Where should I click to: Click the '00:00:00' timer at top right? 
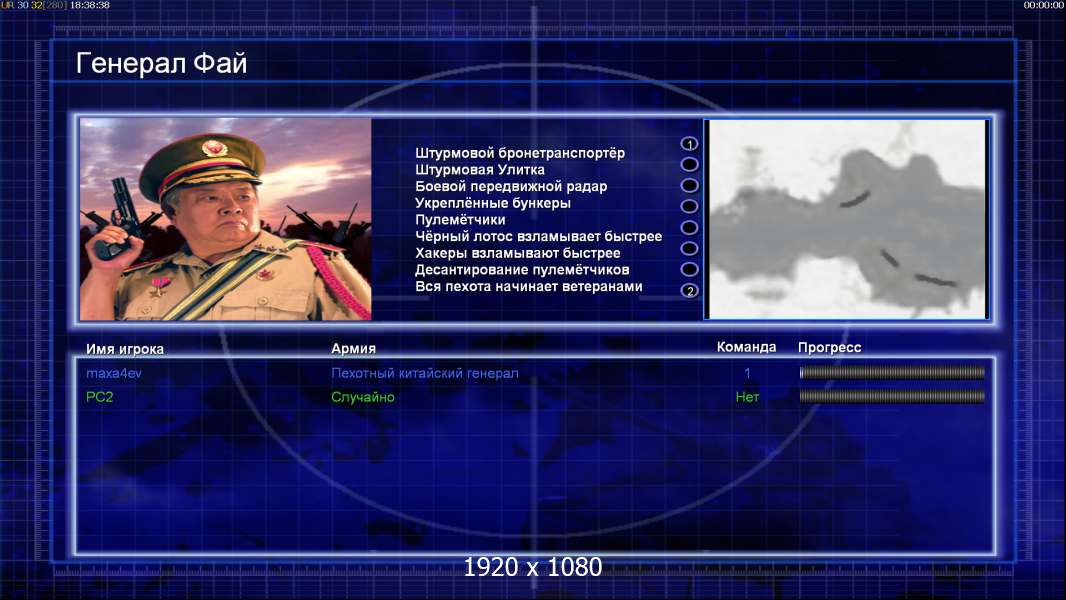pyautogui.click(x=1044, y=5)
